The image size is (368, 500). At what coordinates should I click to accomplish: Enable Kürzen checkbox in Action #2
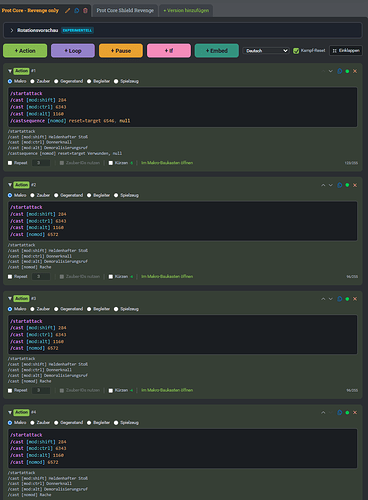(111, 277)
